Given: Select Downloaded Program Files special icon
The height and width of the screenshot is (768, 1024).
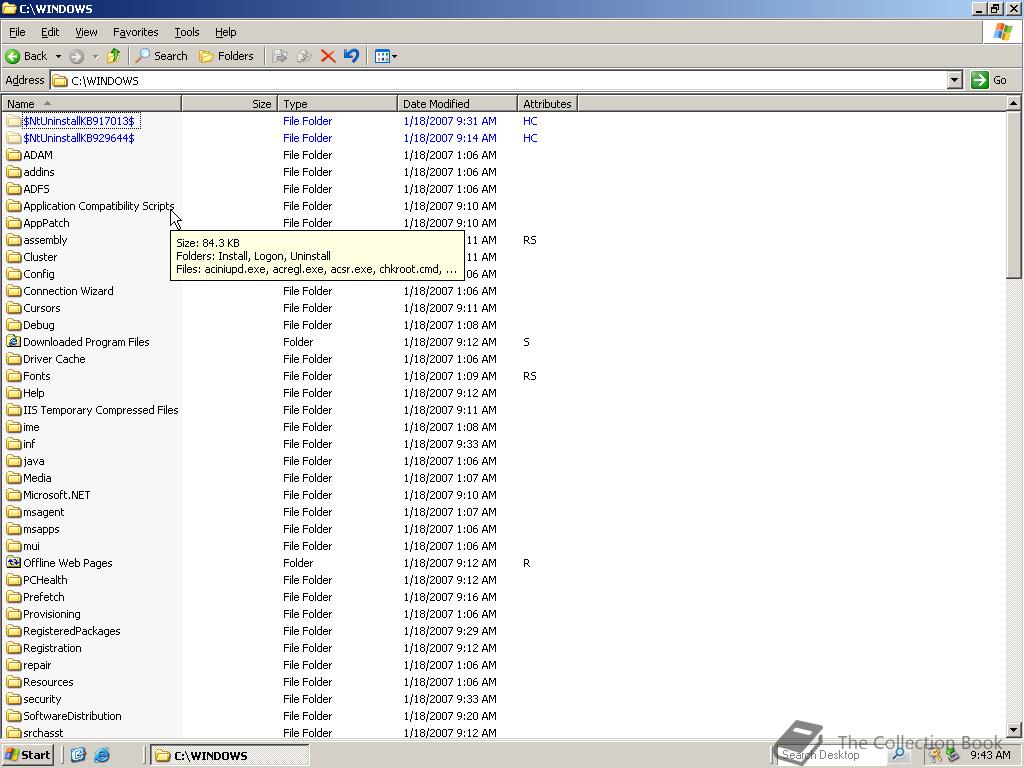Looking at the screenshot, I should [14, 342].
